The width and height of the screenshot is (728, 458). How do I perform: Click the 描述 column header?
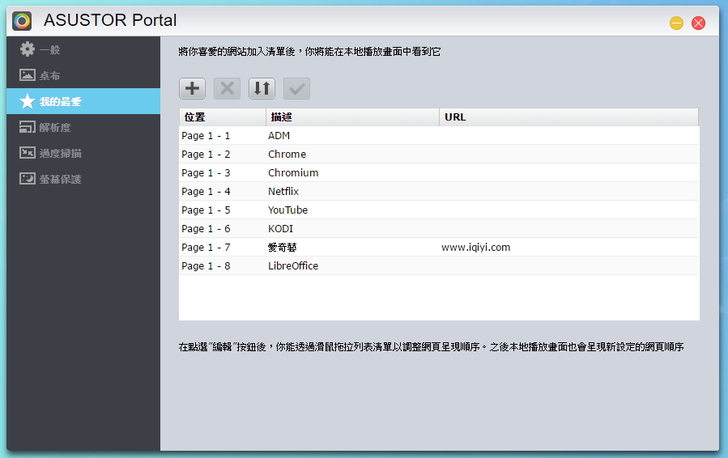tap(351, 117)
